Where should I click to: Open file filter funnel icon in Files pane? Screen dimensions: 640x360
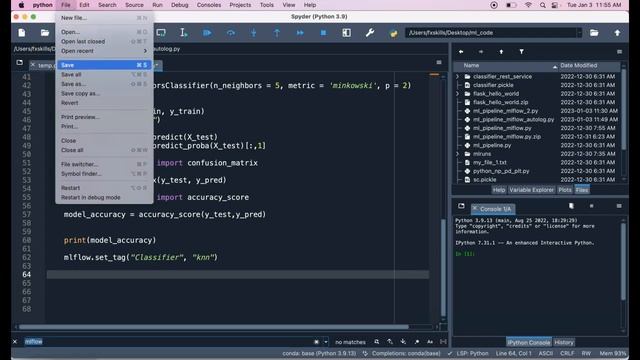[x=521, y=52]
